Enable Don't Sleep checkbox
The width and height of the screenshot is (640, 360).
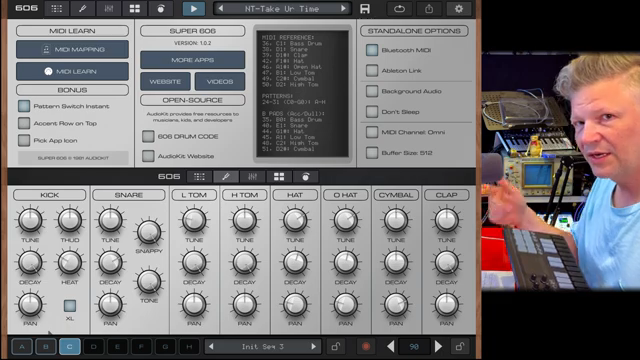pos(372,111)
